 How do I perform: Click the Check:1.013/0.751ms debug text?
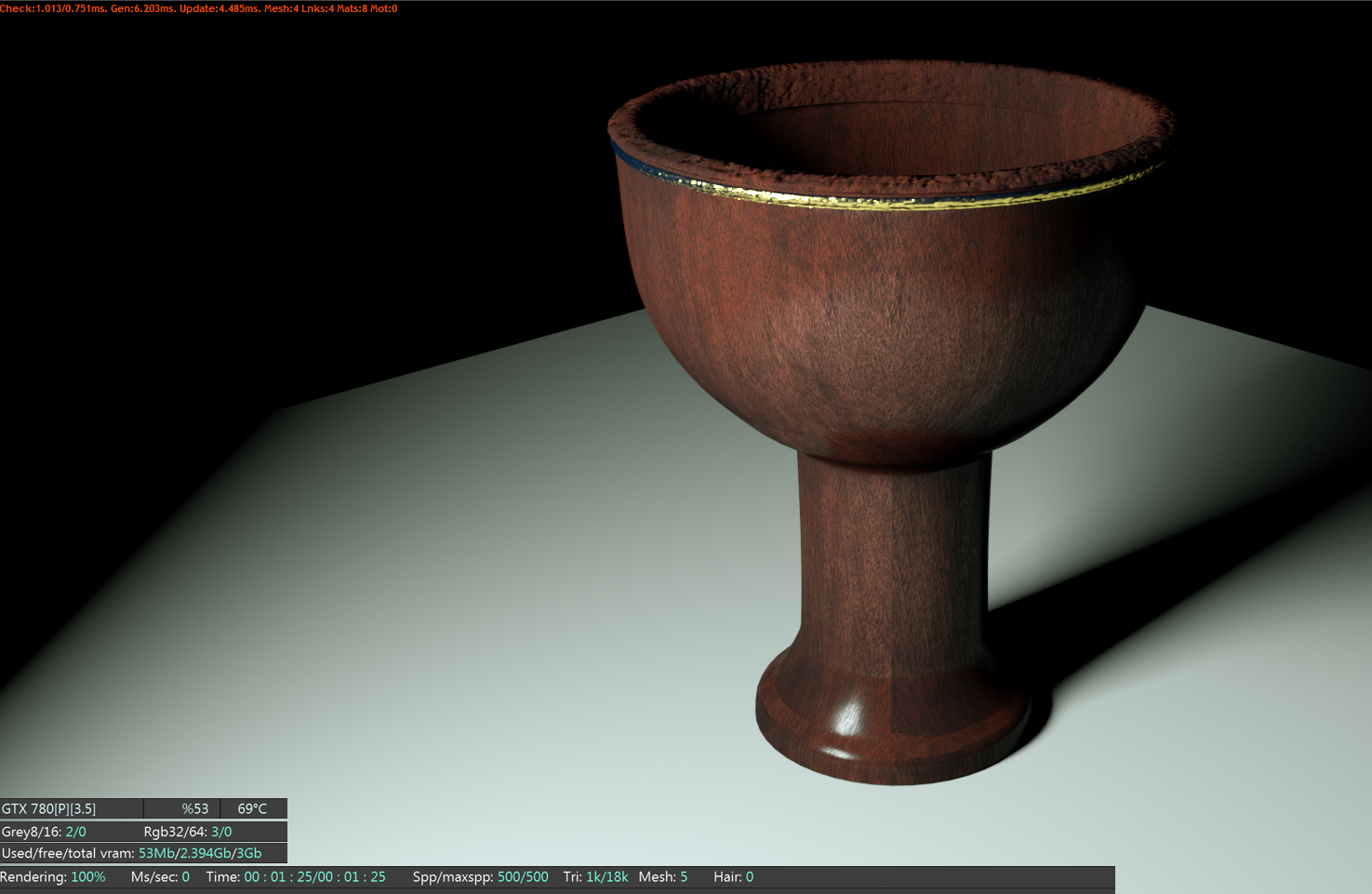(x=53, y=8)
